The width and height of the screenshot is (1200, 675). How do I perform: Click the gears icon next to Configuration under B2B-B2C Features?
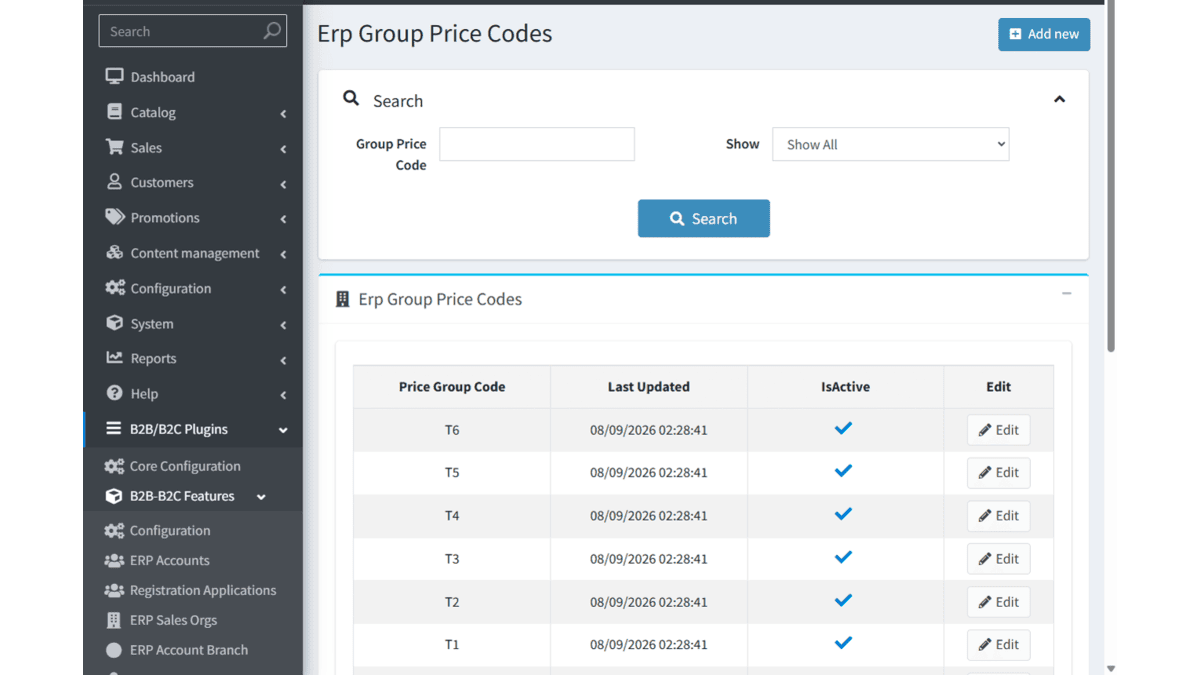(x=114, y=531)
